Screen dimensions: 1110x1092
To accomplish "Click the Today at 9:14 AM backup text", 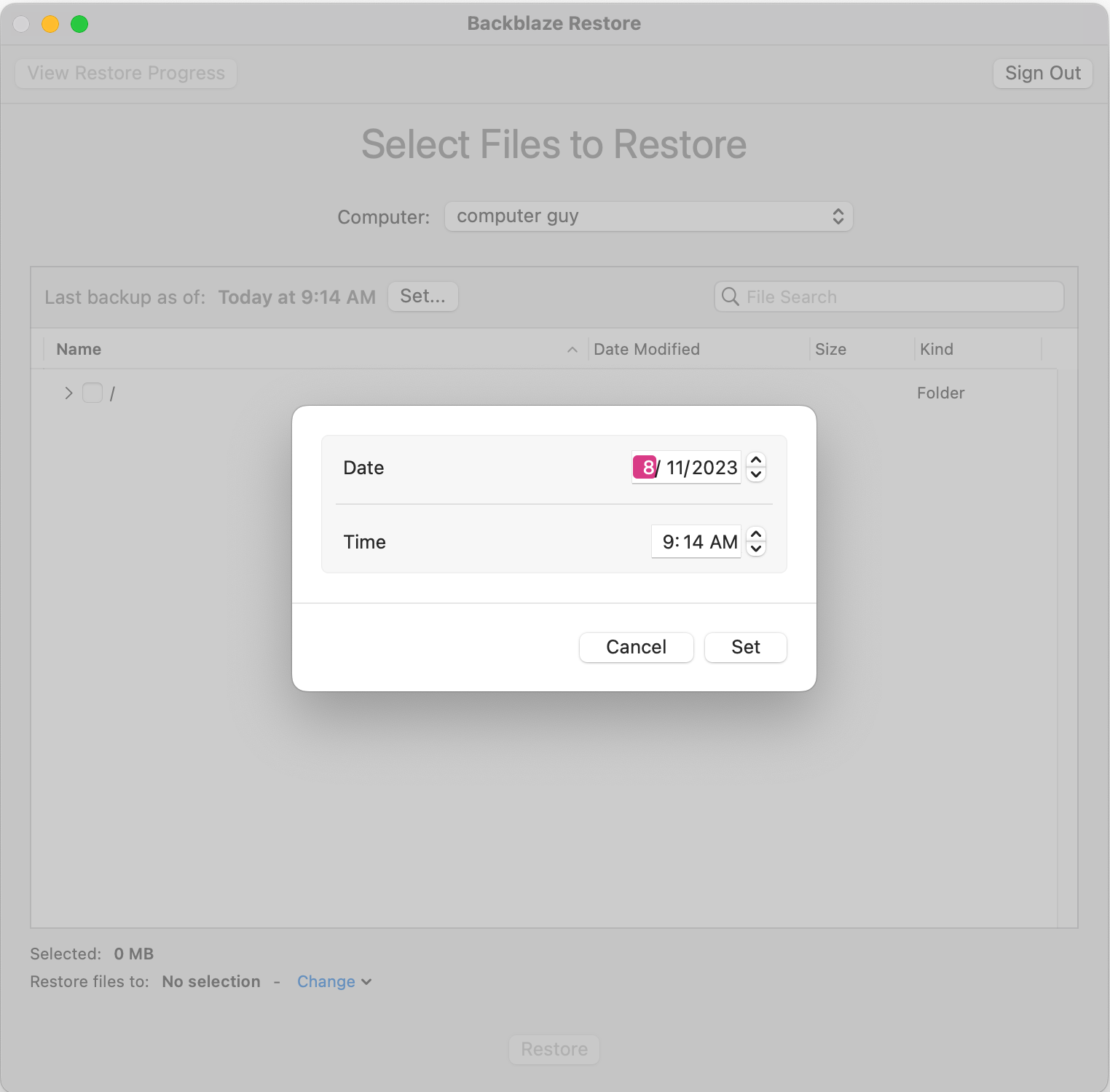I will (297, 297).
